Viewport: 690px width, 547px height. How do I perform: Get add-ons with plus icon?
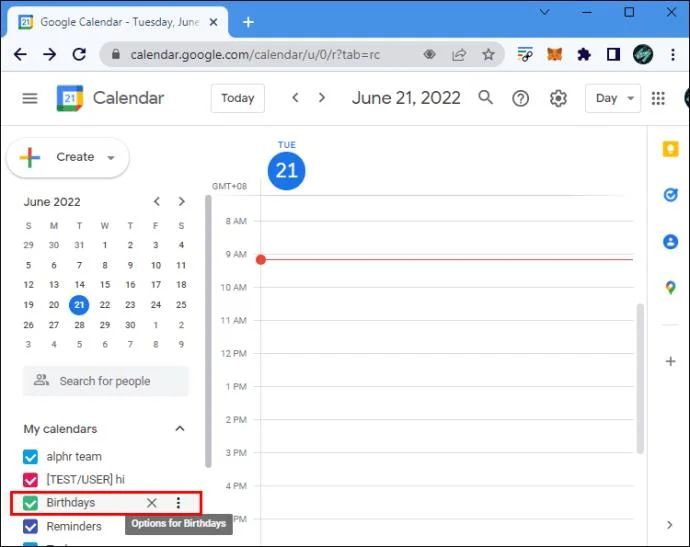(x=670, y=361)
